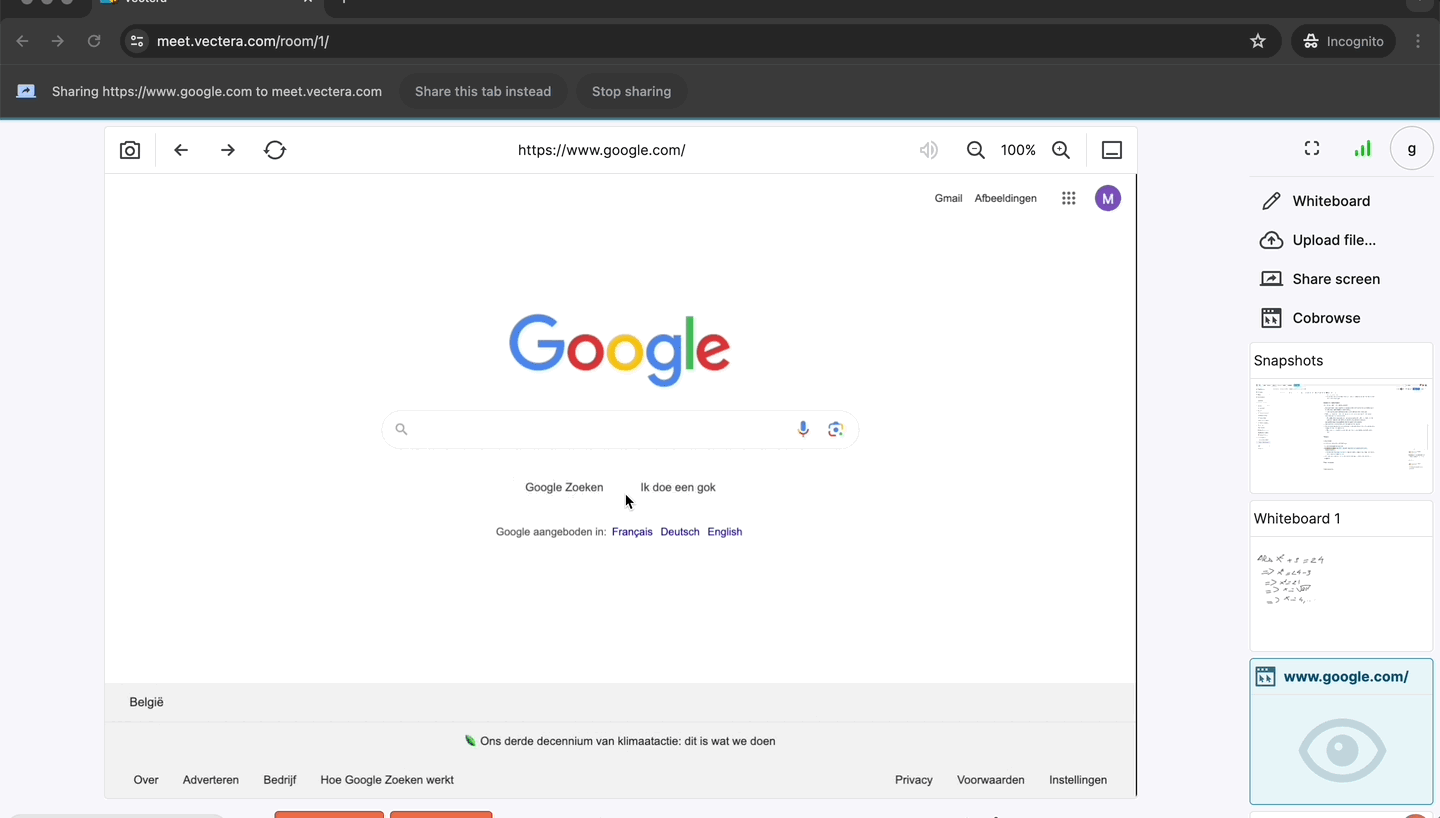1440x818 pixels.
Task: Switch Google language to Deutsch
Action: pos(680,532)
